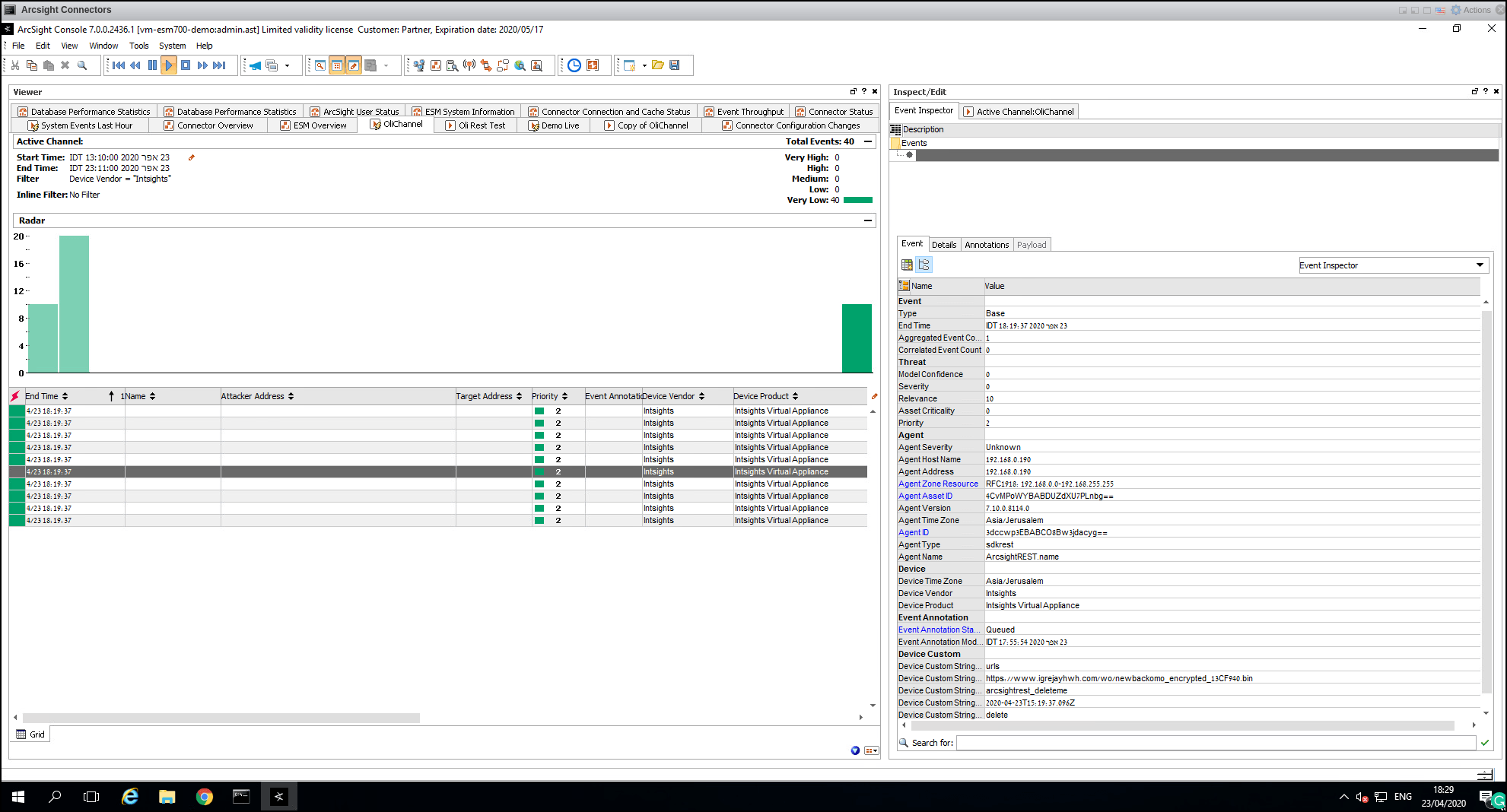Toggle the highlighted grid view toolbar button
The width and height of the screenshot is (1507, 812).
337,65
